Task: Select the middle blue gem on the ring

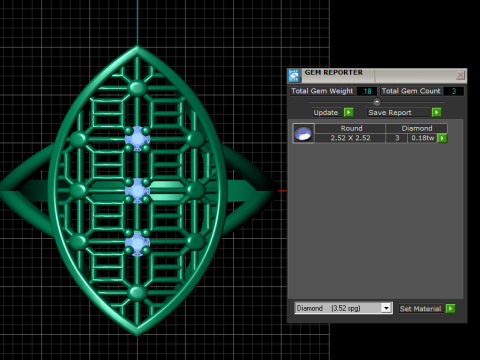Action: click(137, 191)
